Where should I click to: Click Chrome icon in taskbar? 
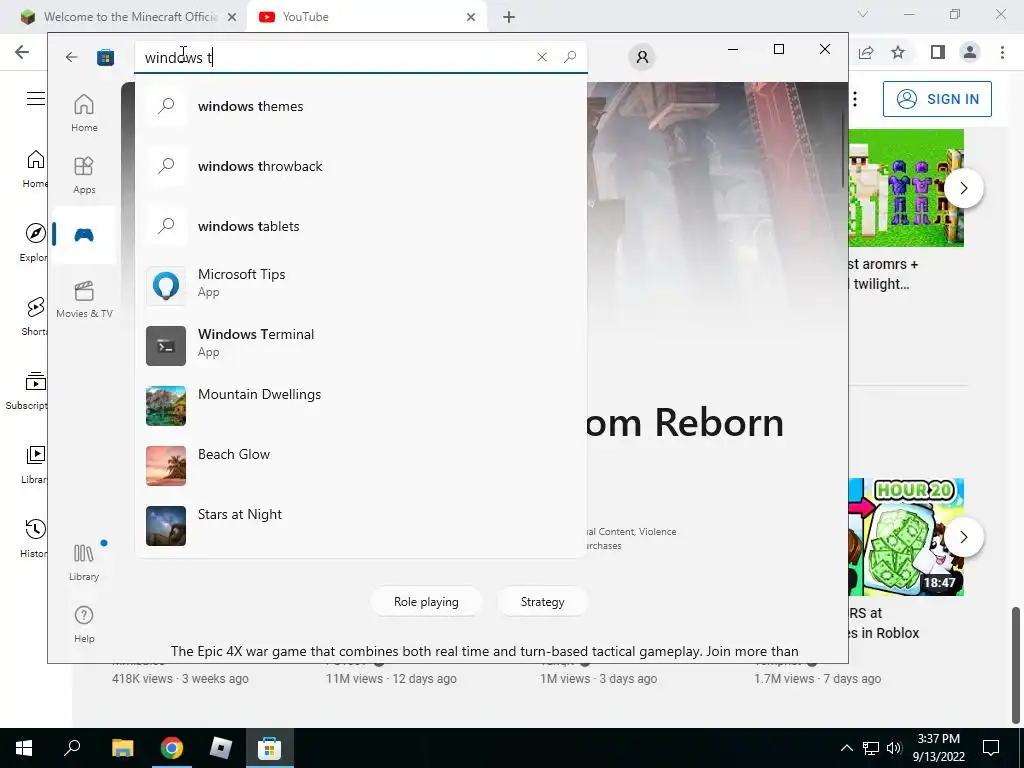click(172, 748)
